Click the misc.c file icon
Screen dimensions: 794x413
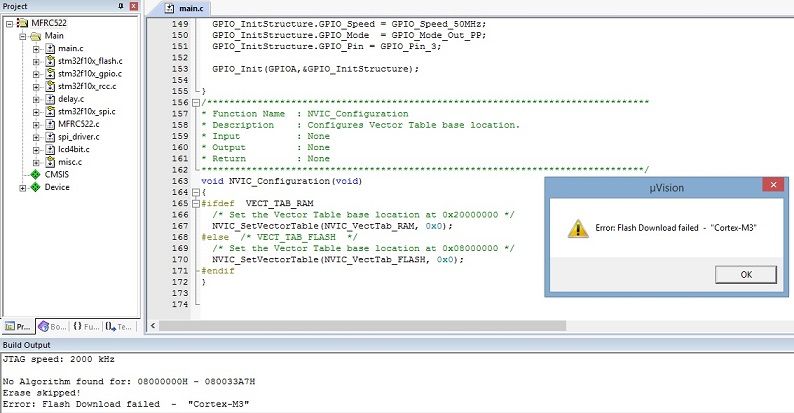click(x=50, y=162)
